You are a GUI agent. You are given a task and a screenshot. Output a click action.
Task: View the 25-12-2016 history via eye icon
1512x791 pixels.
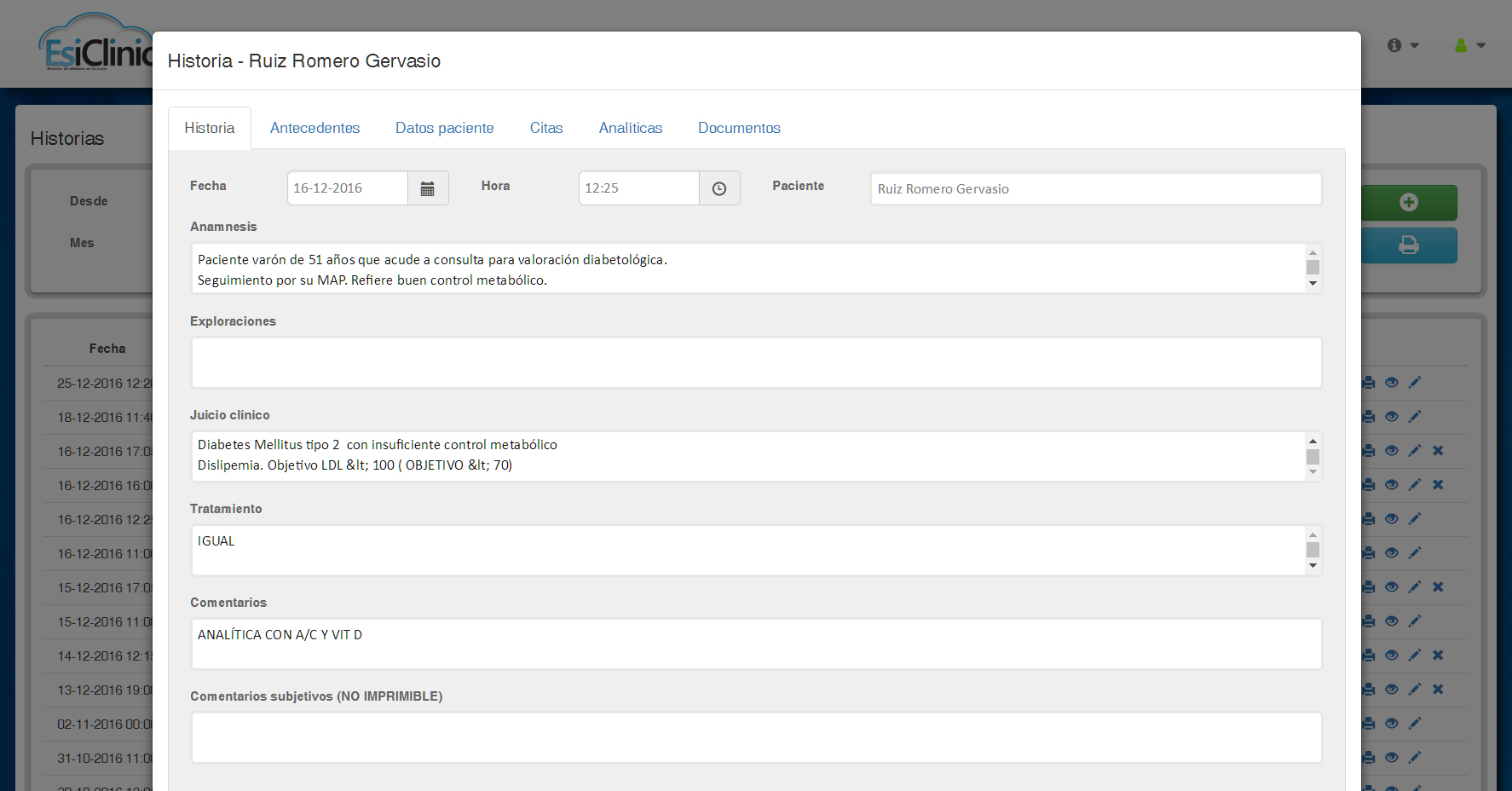(x=1392, y=383)
